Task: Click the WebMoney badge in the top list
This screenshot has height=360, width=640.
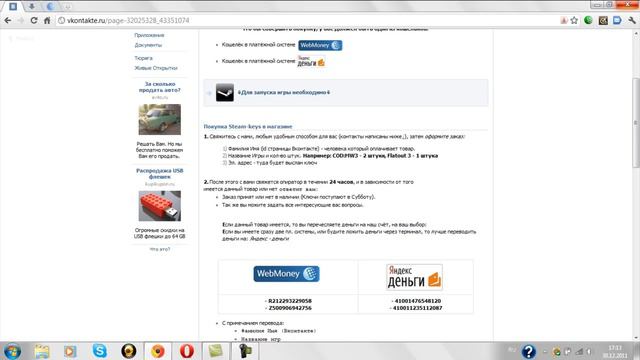Action: pyautogui.click(x=320, y=45)
